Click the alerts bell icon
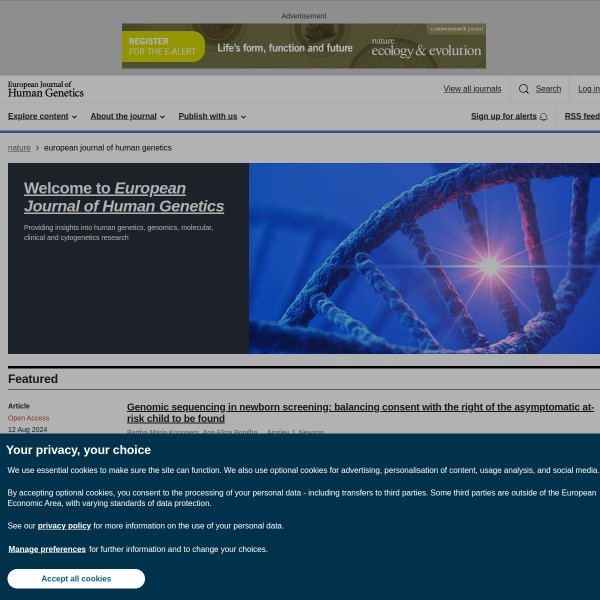This screenshot has width=600, height=600. point(543,117)
